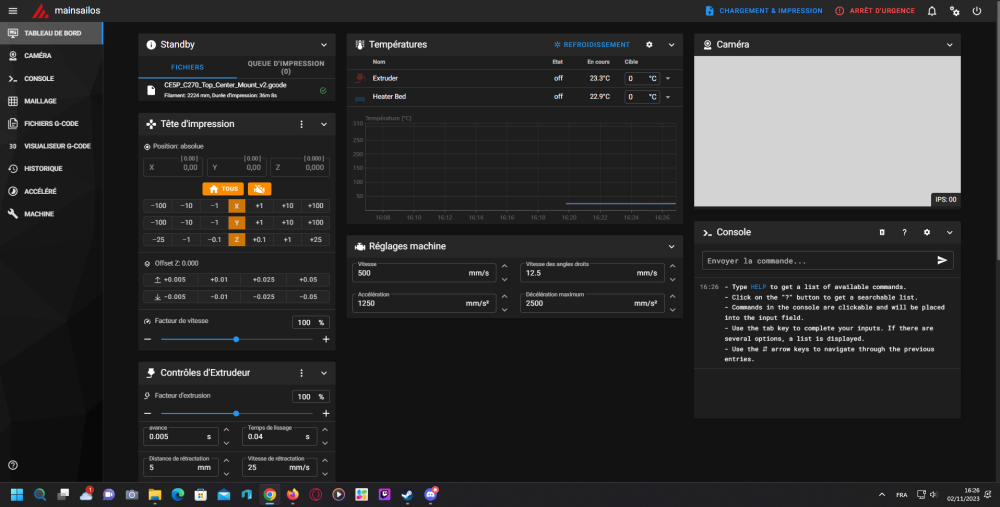Click the motors off icon button
Viewport: 1000px width, 507px height.
260,189
